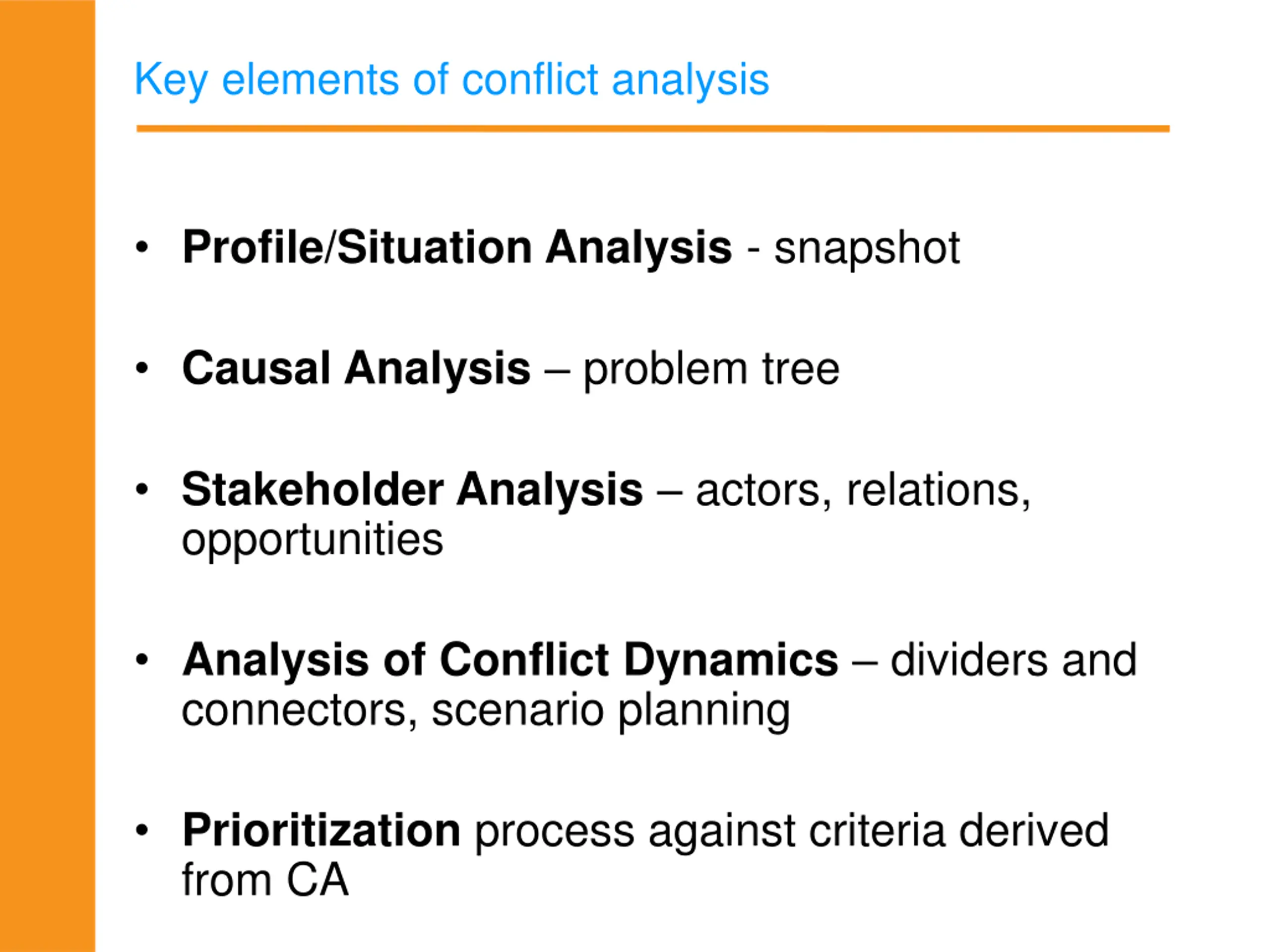Click the word 'snapshot'
This screenshot has height=952, width=1270.
click(867, 249)
